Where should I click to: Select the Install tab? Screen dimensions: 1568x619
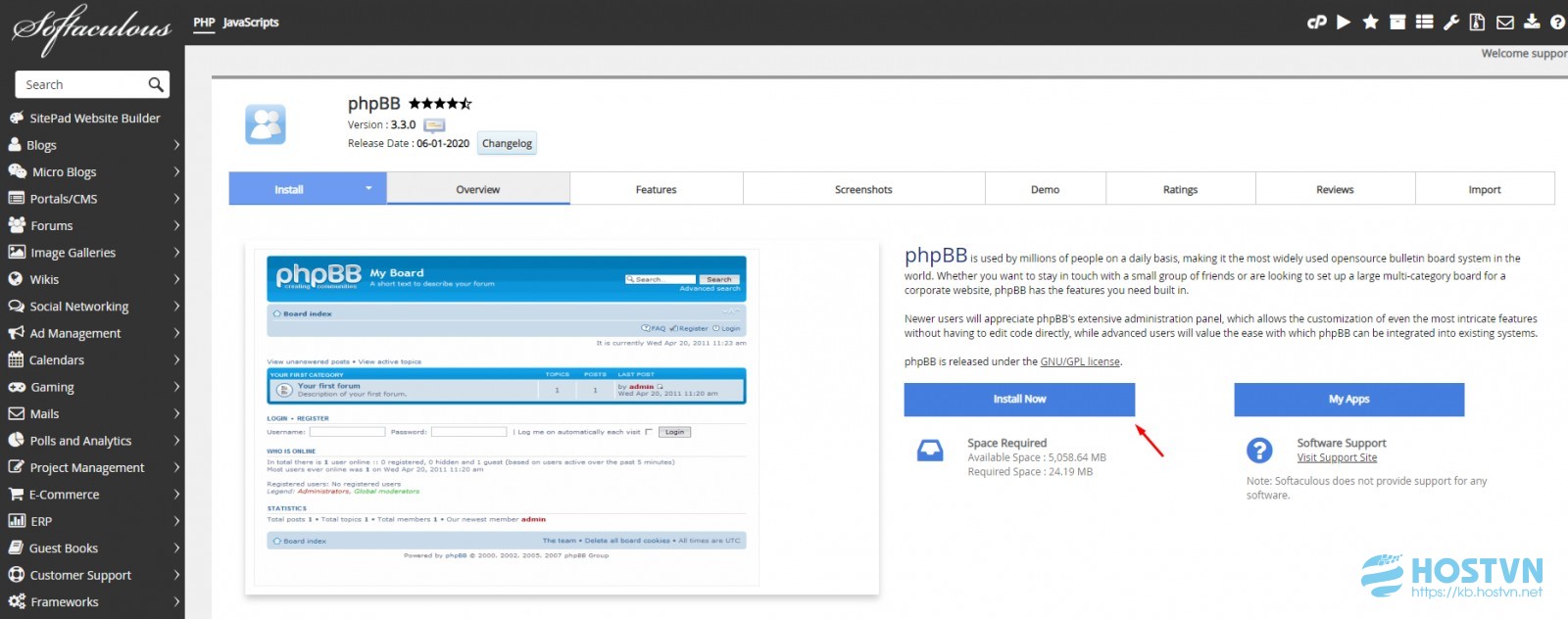(289, 189)
